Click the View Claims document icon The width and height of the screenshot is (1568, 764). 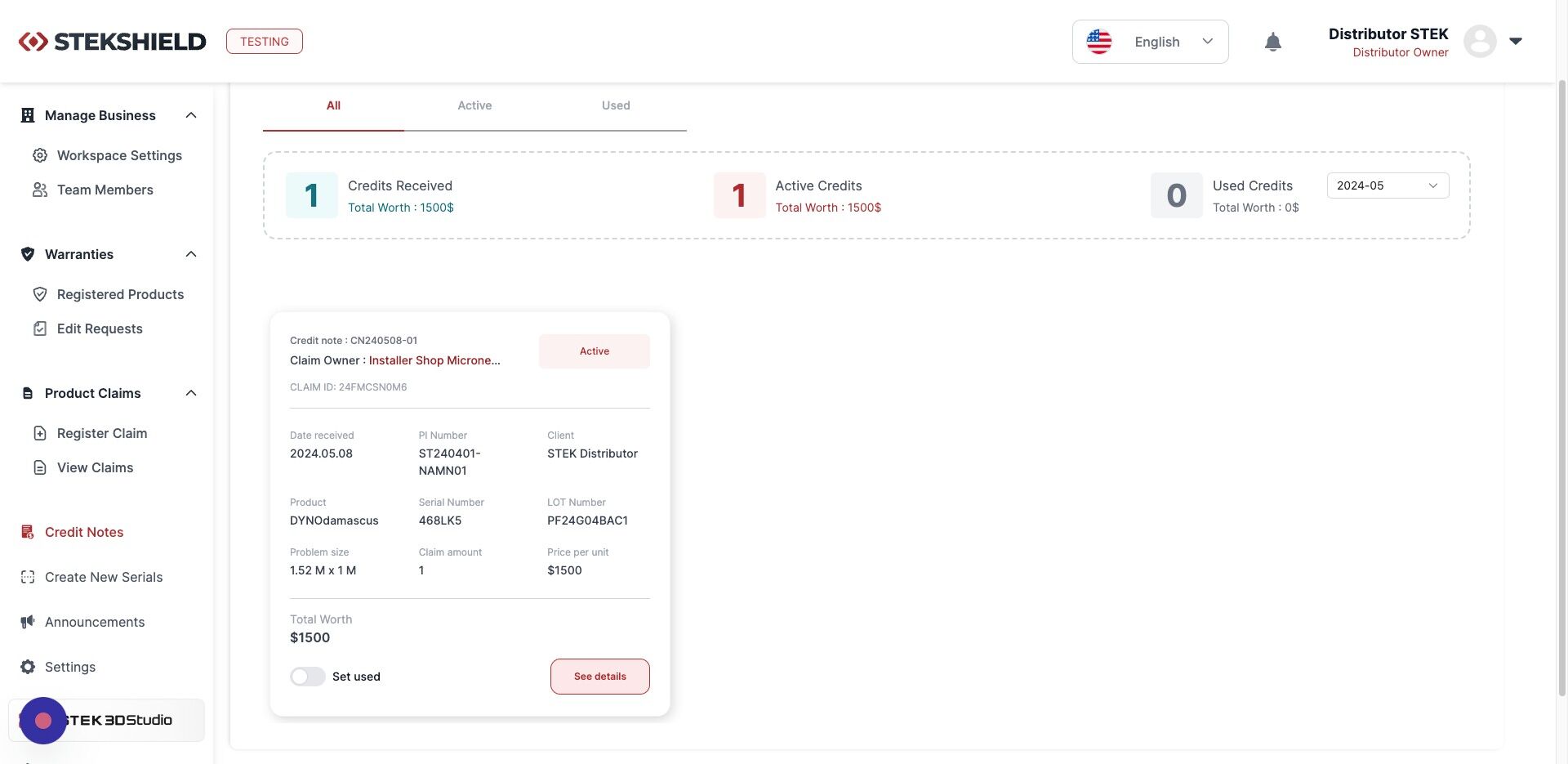coord(39,467)
